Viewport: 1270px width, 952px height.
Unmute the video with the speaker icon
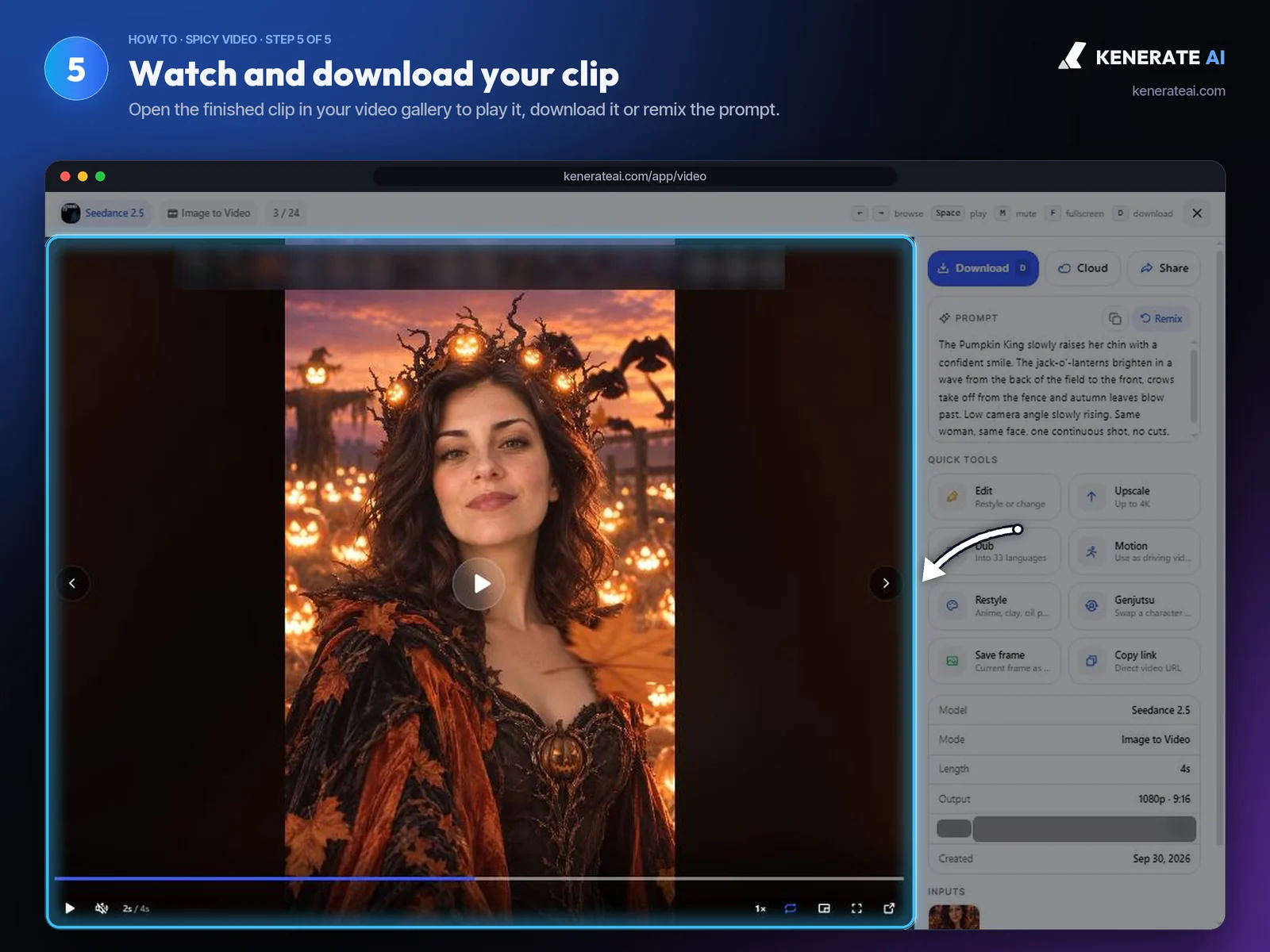(102, 908)
